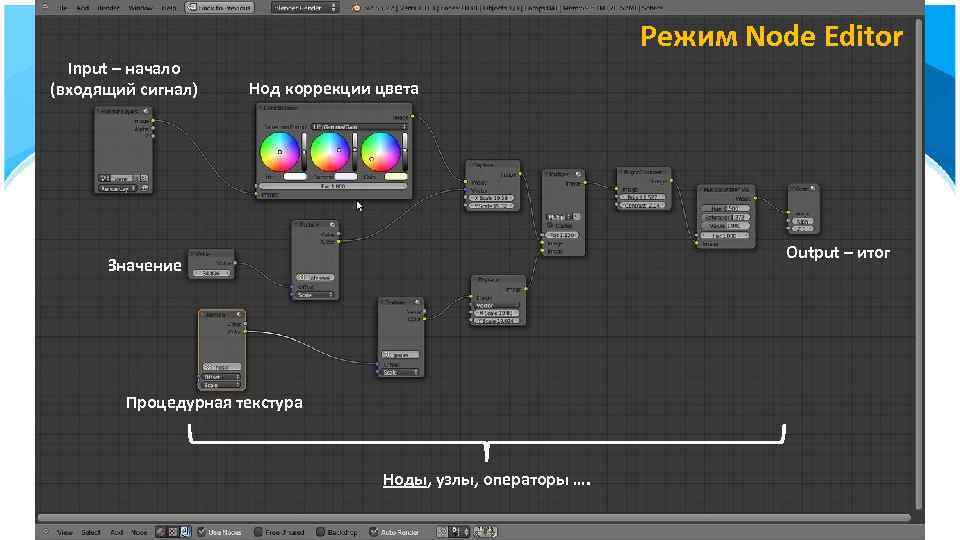Viewport: 960px width, 540px height.
Task: Open the Select menu in the node editor header
Action: [91, 532]
